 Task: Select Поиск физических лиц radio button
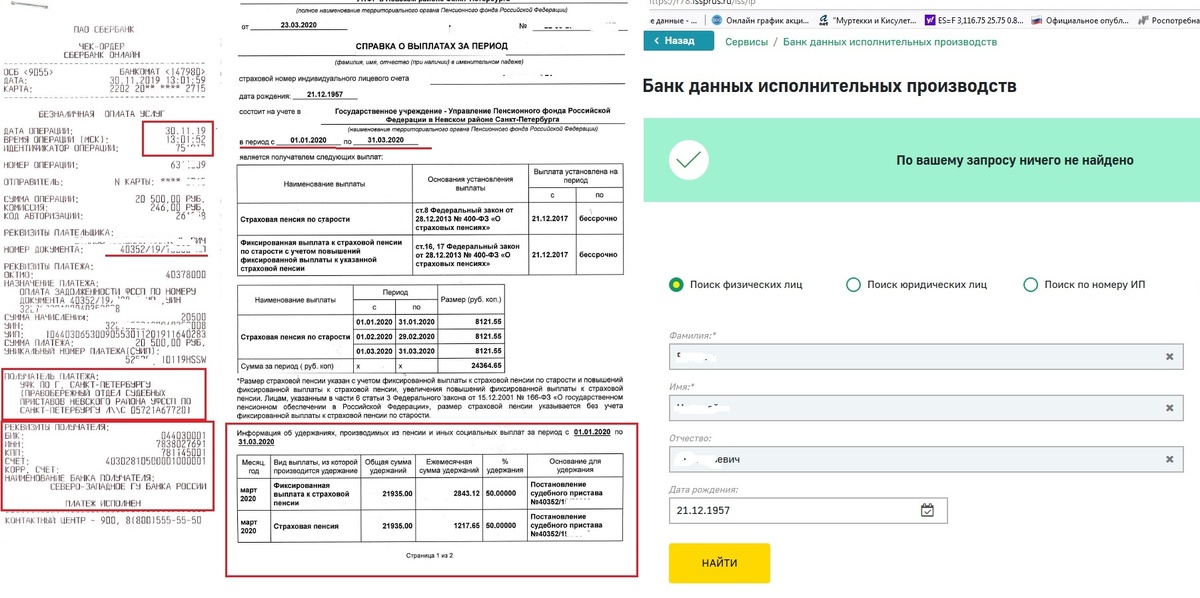[677, 285]
